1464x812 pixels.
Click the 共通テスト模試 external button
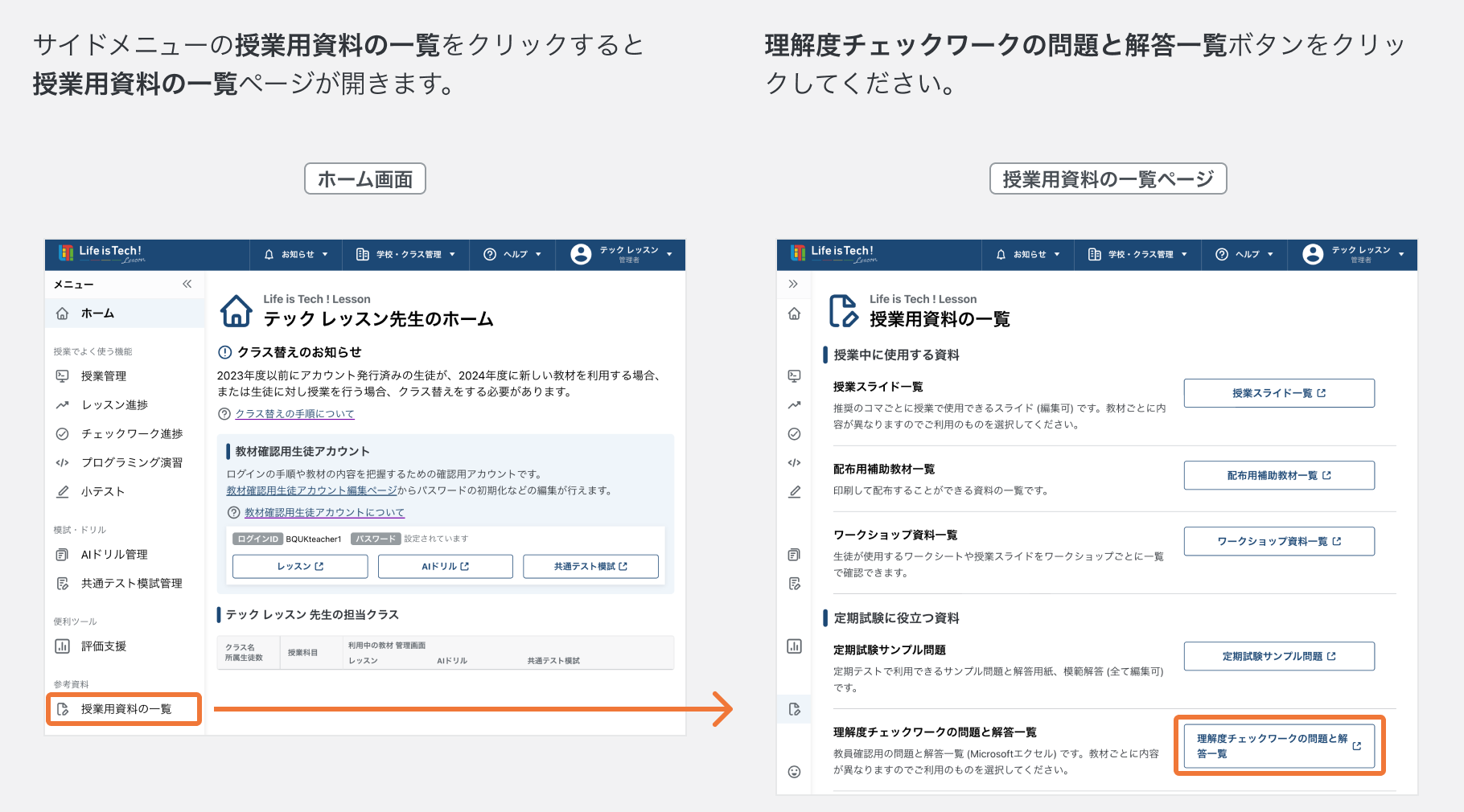click(x=590, y=567)
